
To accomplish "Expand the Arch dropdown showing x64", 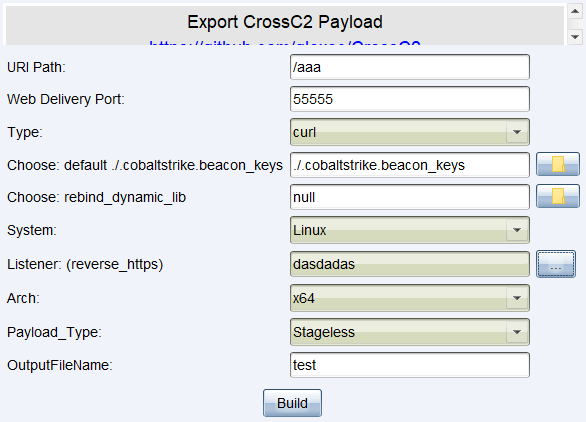I will tap(410, 298).
